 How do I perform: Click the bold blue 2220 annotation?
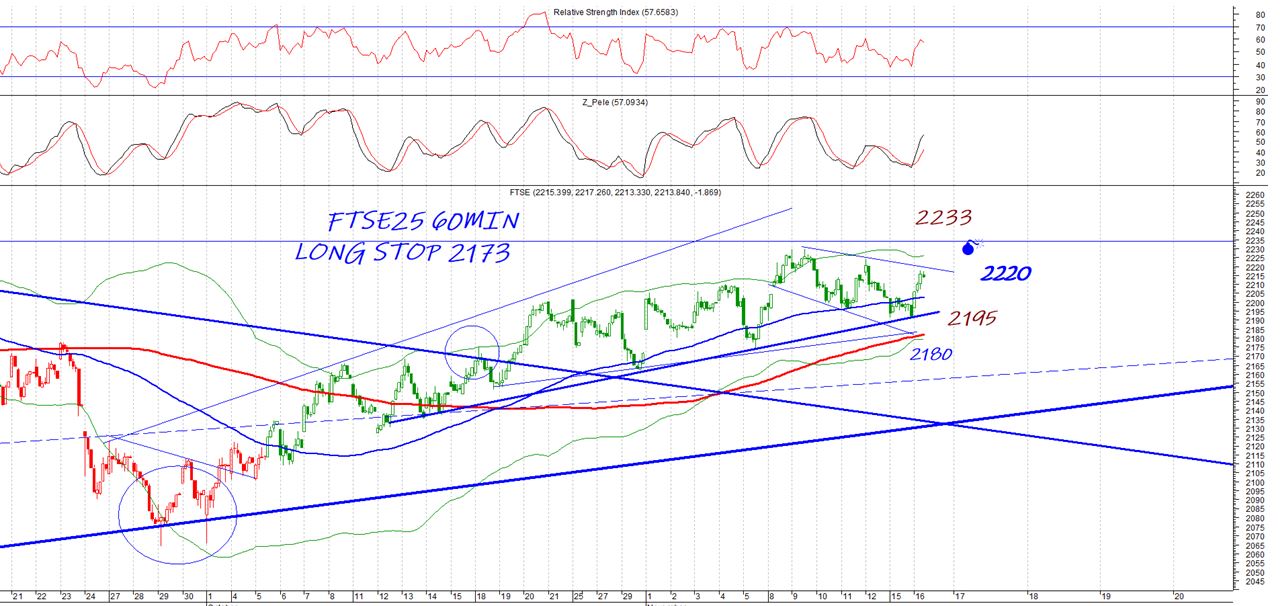[1005, 272]
